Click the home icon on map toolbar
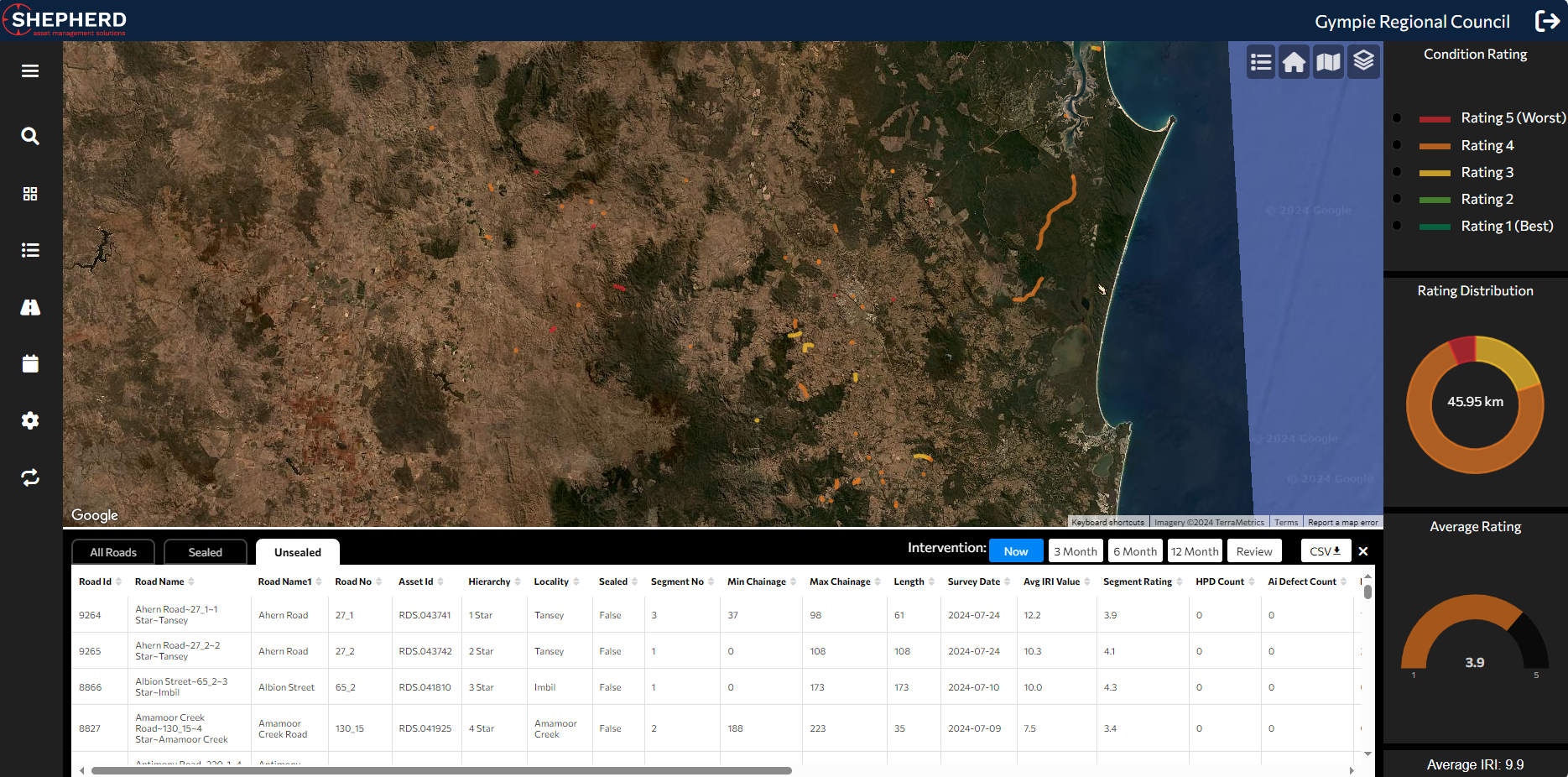1568x777 pixels. [x=1295, y=61]
